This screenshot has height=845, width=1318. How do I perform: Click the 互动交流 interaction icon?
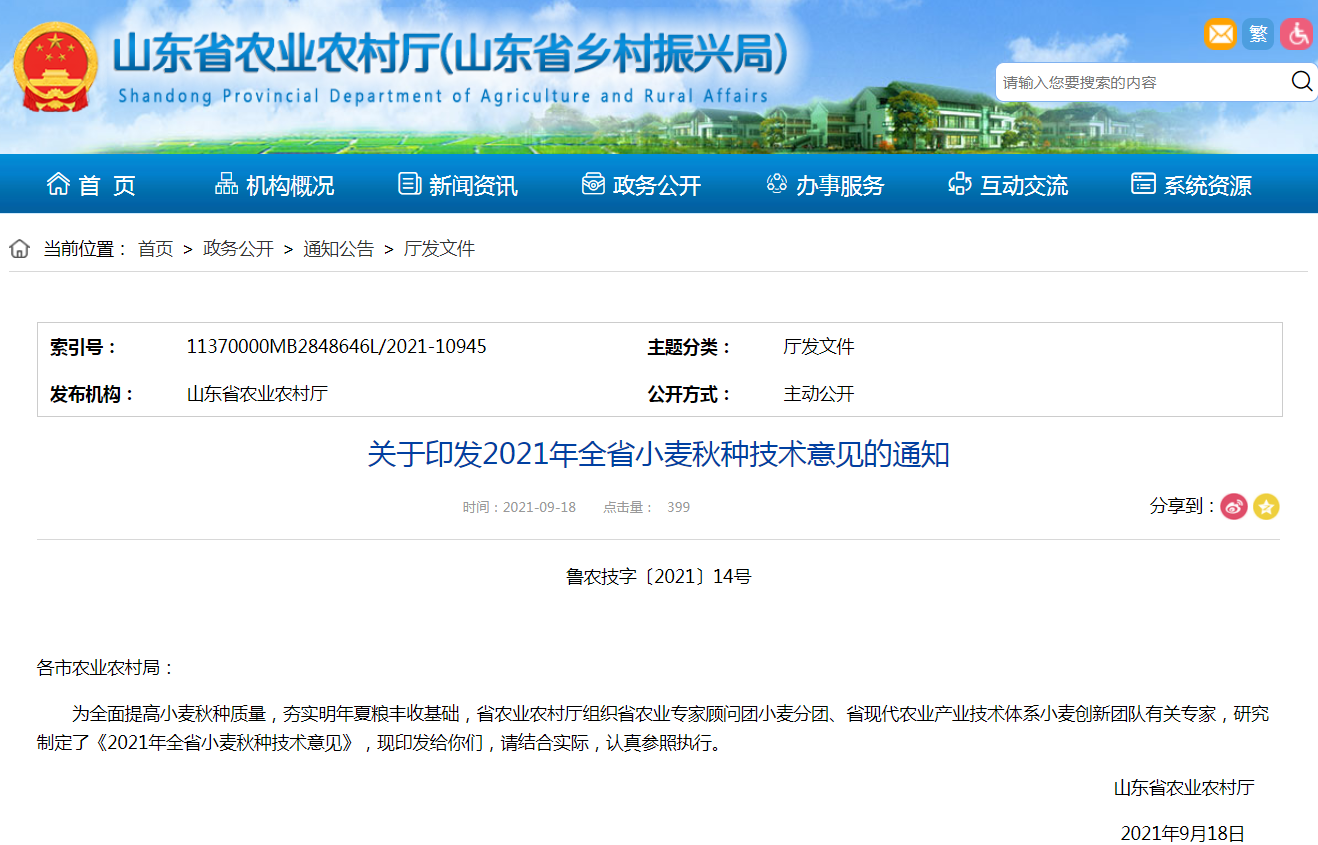pyautogui.click(x=960, y=184)
